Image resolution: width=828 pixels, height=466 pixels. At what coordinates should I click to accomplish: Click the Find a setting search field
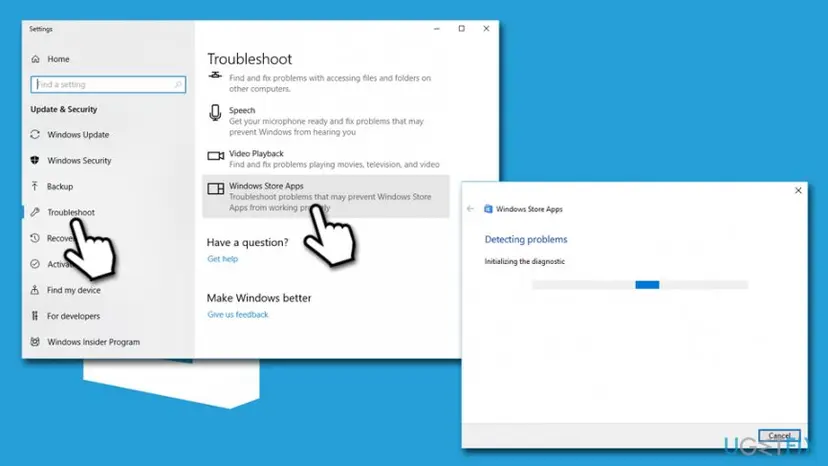click(108, 85)
